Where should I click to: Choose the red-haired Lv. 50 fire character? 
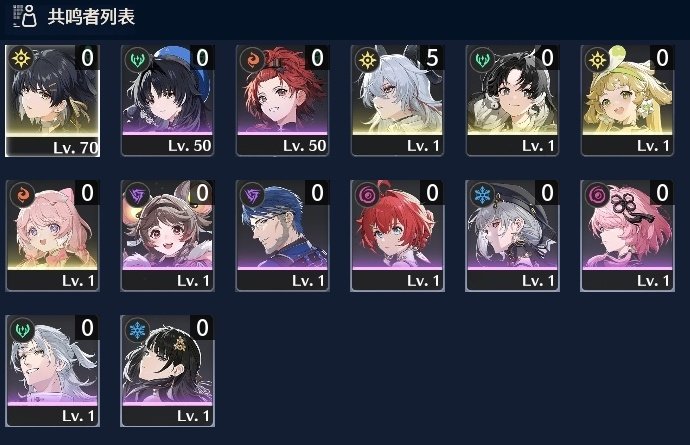coord(283,101)
